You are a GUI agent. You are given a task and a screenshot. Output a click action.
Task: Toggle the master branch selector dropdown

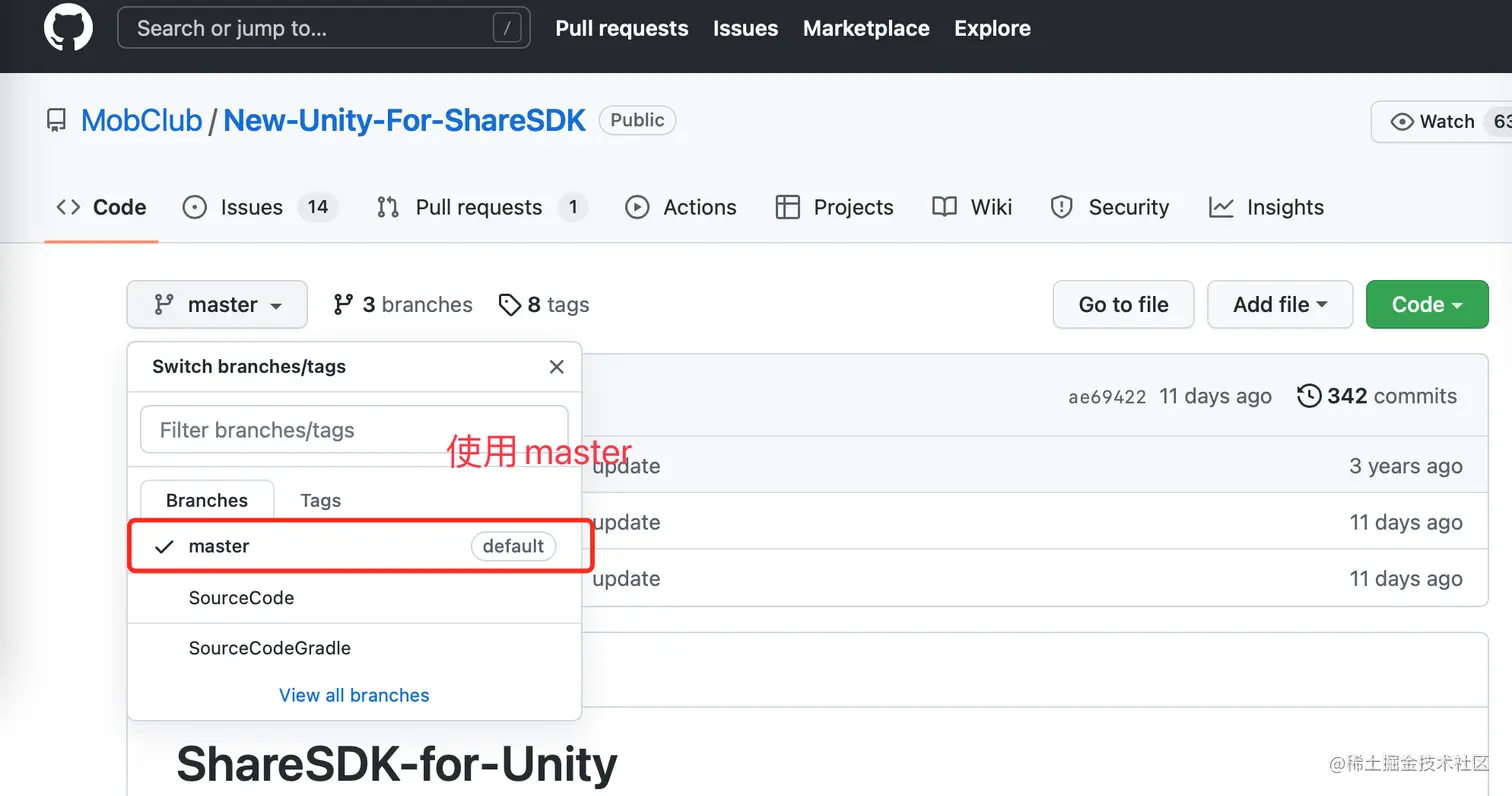pyautogui.click(x=217, y=304)
